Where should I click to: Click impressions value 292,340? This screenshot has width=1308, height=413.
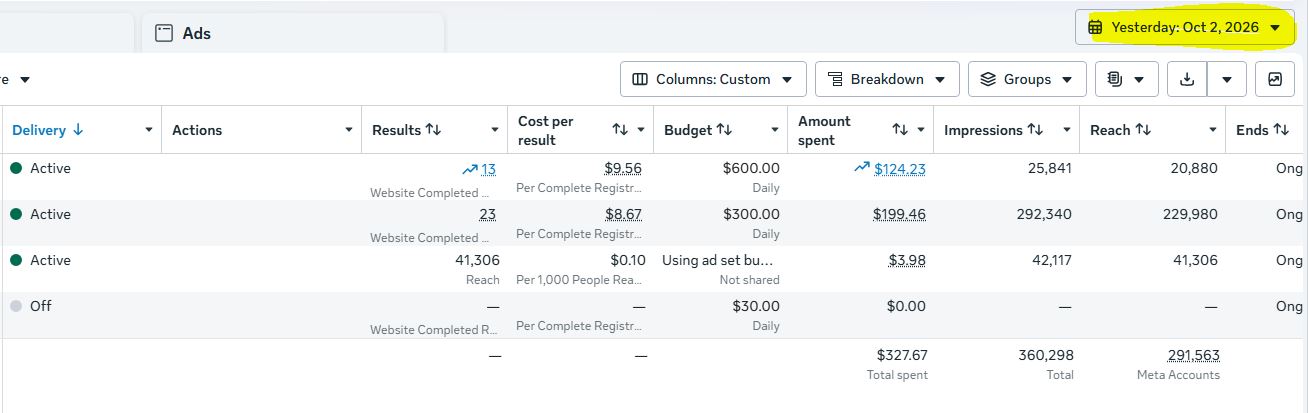[1045, 215]
